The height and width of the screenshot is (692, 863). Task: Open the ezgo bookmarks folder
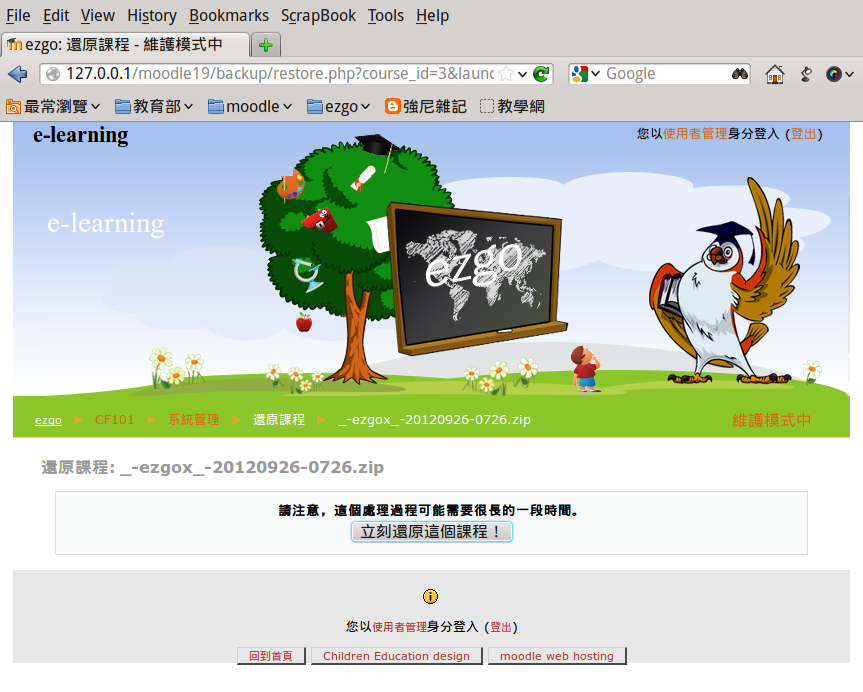338,106
